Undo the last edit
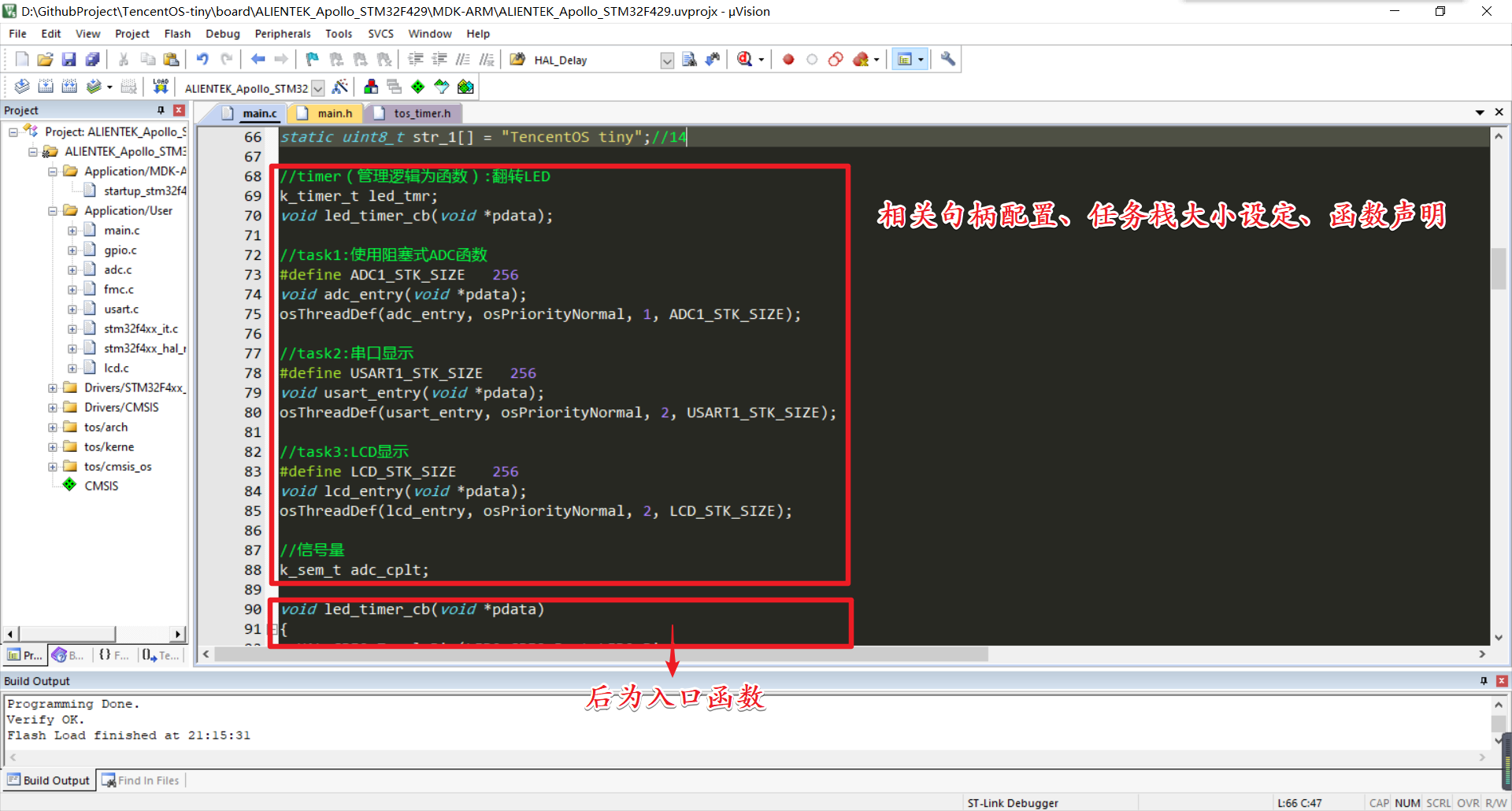This screenshot has height=811, width=1512. pyautogui.click(x=202, y=59)
